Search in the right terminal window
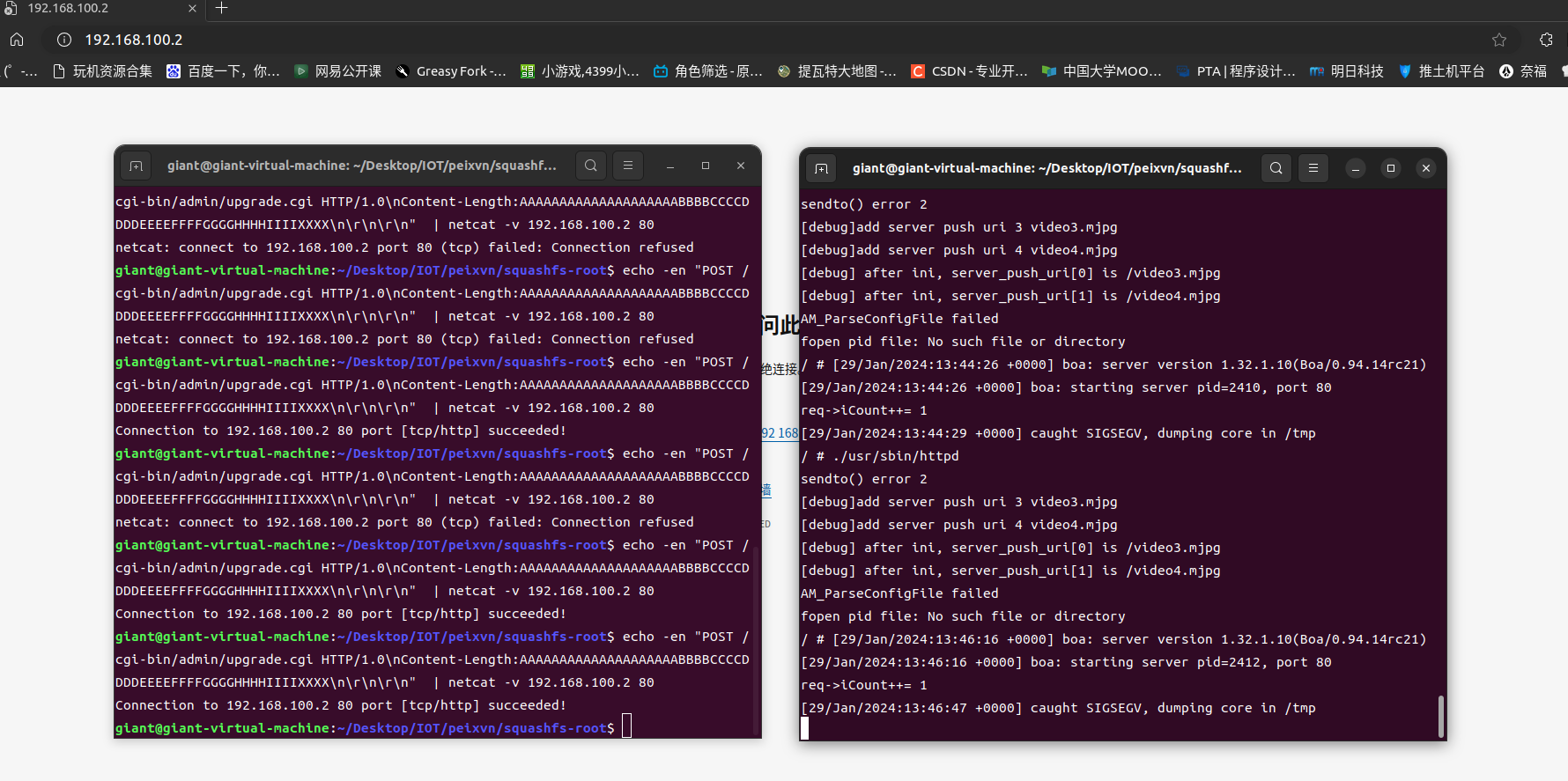Image resolution: width=1568 pixels, height=781 pixels. coord(1276,168)
